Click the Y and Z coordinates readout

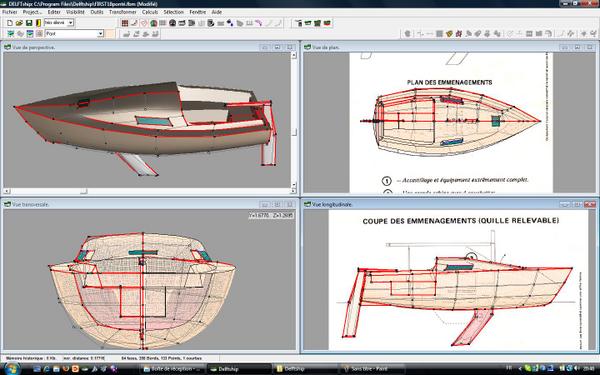click(271, 216)
